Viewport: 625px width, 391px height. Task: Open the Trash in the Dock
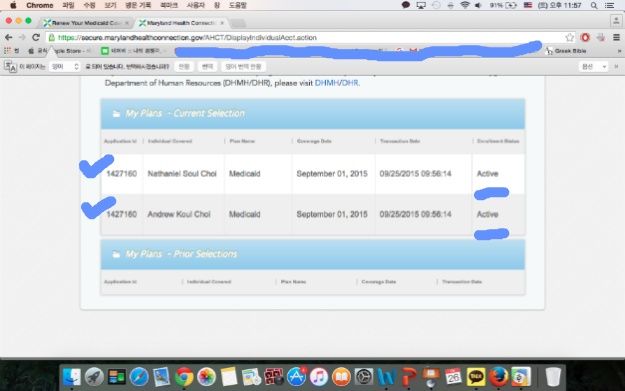click(553, 377)
